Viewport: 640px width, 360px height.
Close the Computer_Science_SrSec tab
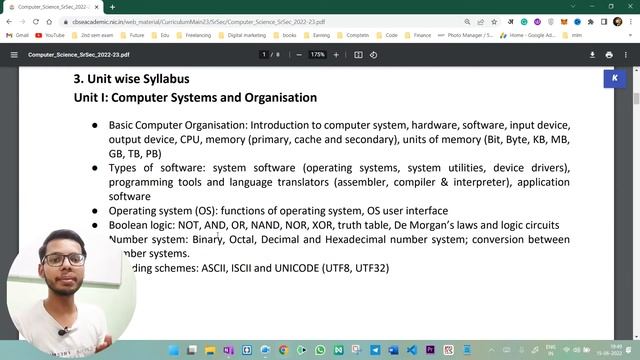click(97, 7)
